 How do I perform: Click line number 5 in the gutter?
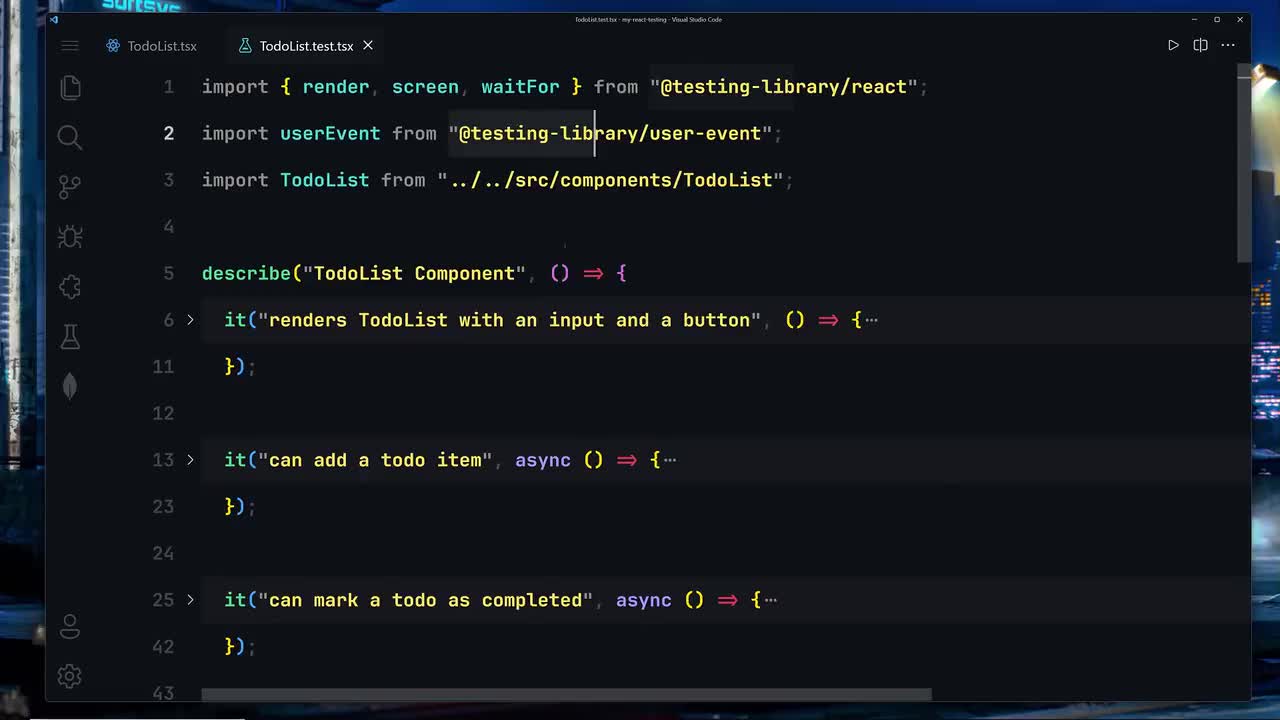click(x=168, y=273)
